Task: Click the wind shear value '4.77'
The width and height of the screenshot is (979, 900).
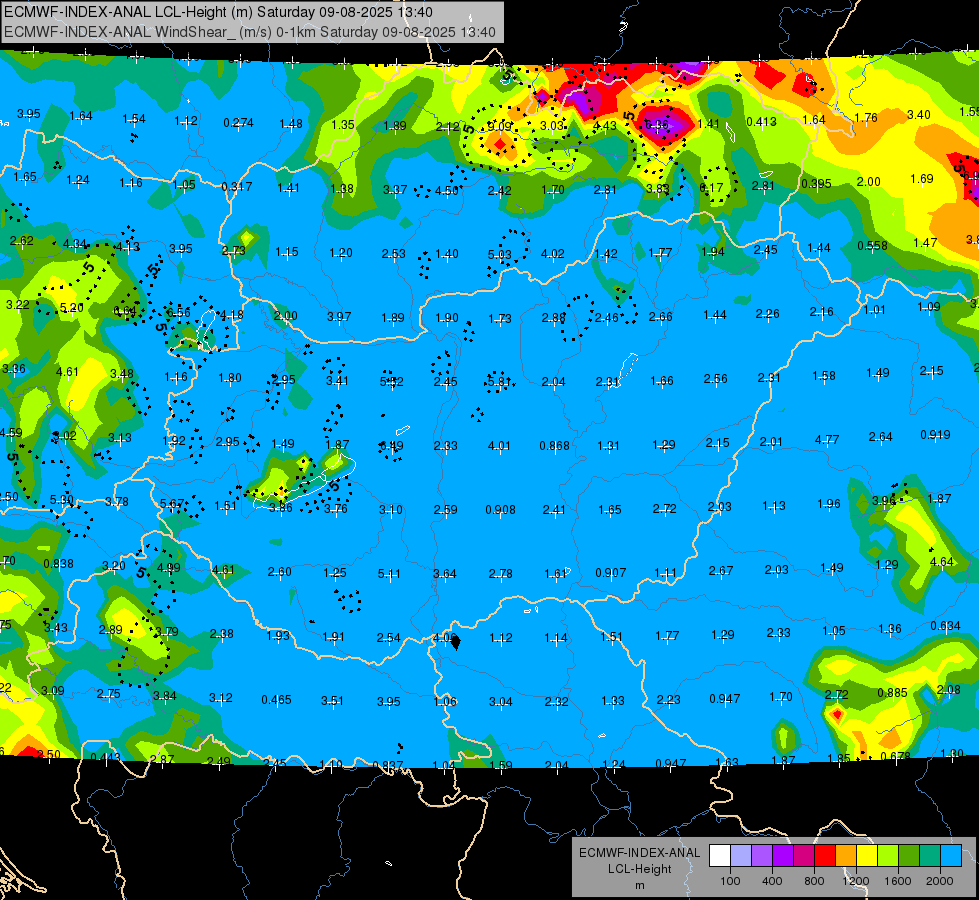Action: tap(827, 440)
